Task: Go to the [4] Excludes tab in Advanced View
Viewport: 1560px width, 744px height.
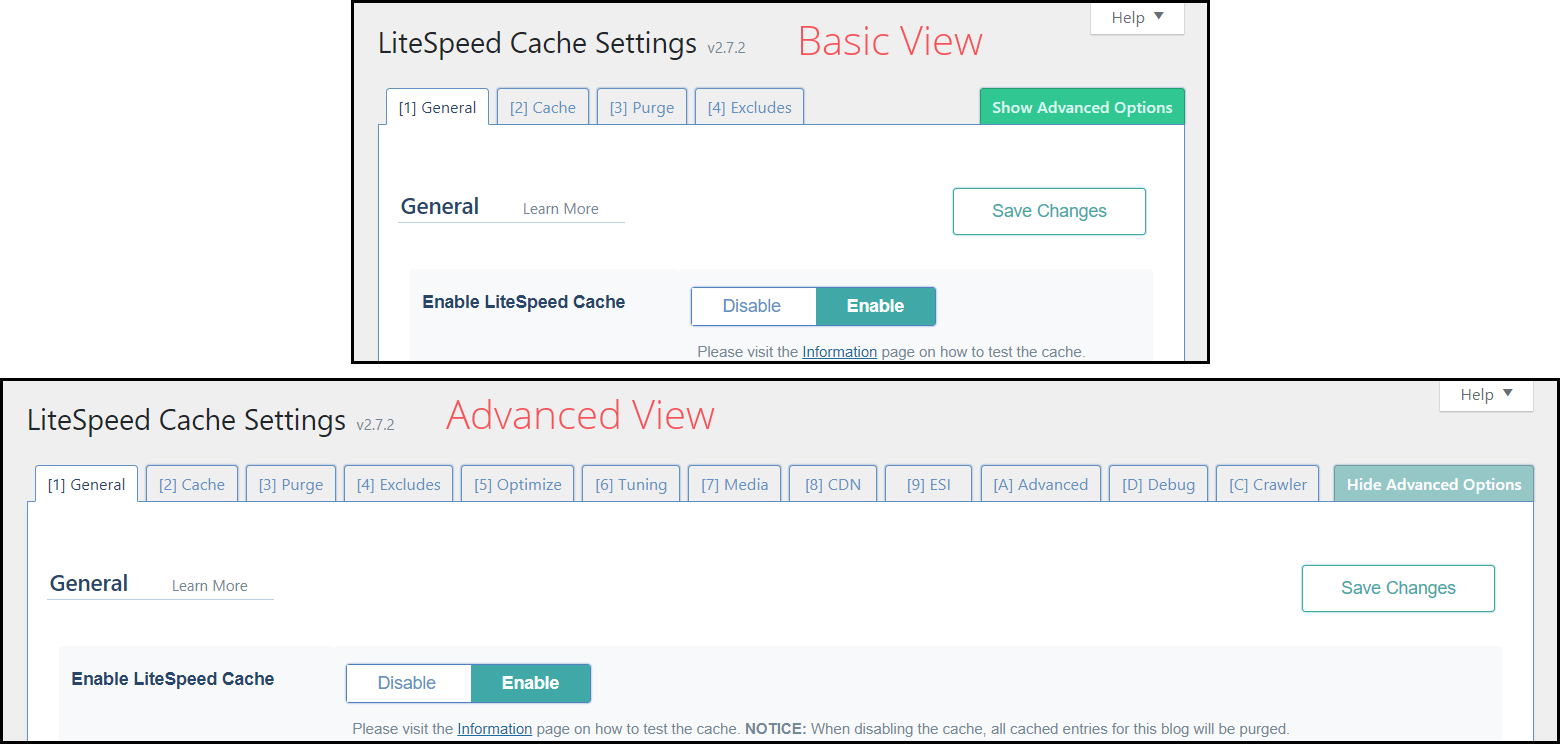Action: 398,484
